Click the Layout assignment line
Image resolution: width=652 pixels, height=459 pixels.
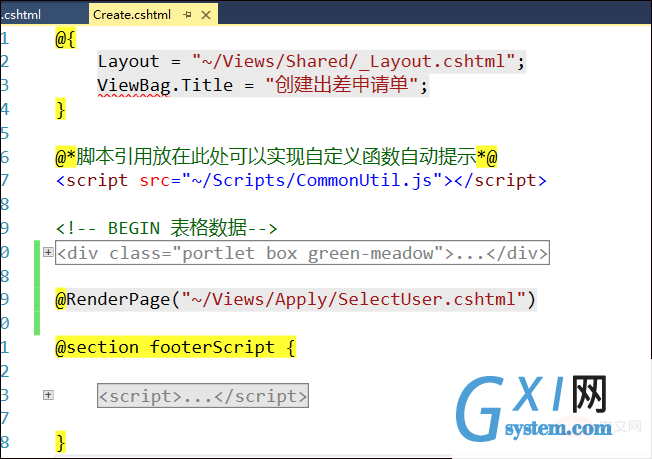click(x=311, y=62)
